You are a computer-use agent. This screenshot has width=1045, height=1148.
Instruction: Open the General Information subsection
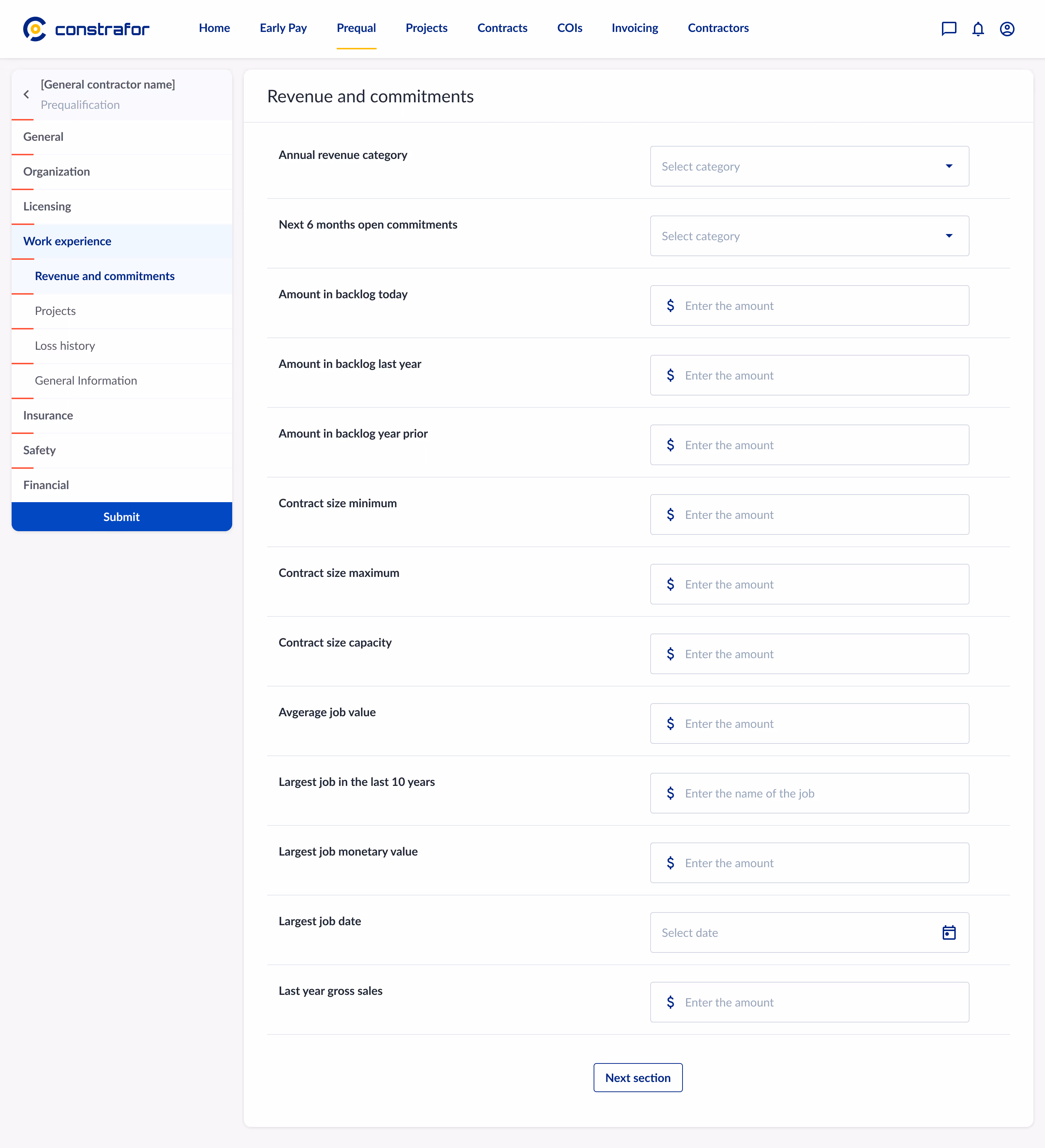point(122,380)
